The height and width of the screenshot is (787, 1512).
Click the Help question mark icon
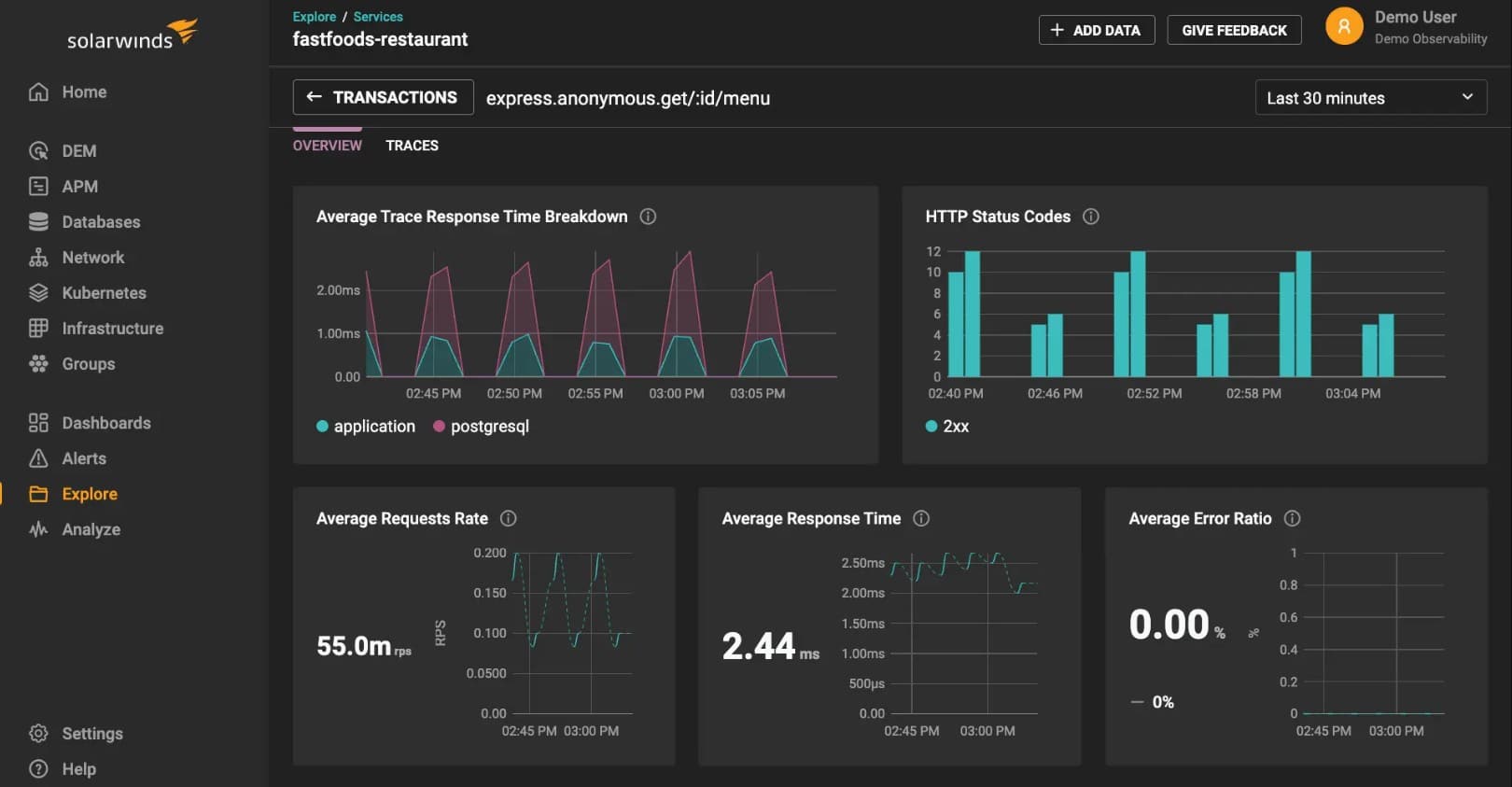coord(38,768)
